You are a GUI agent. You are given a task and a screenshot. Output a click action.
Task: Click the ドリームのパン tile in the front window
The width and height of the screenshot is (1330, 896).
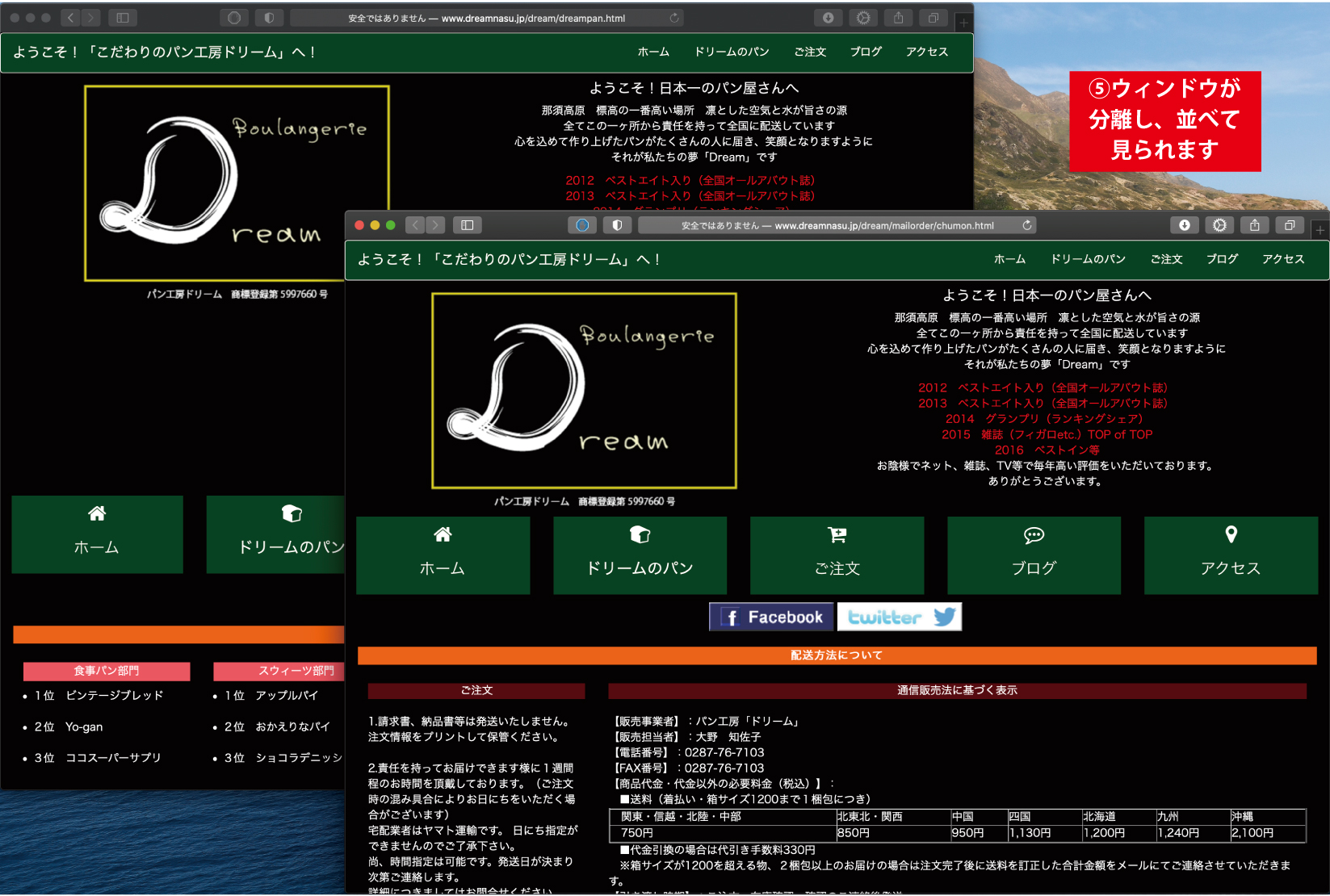click(x=640, y=555)
